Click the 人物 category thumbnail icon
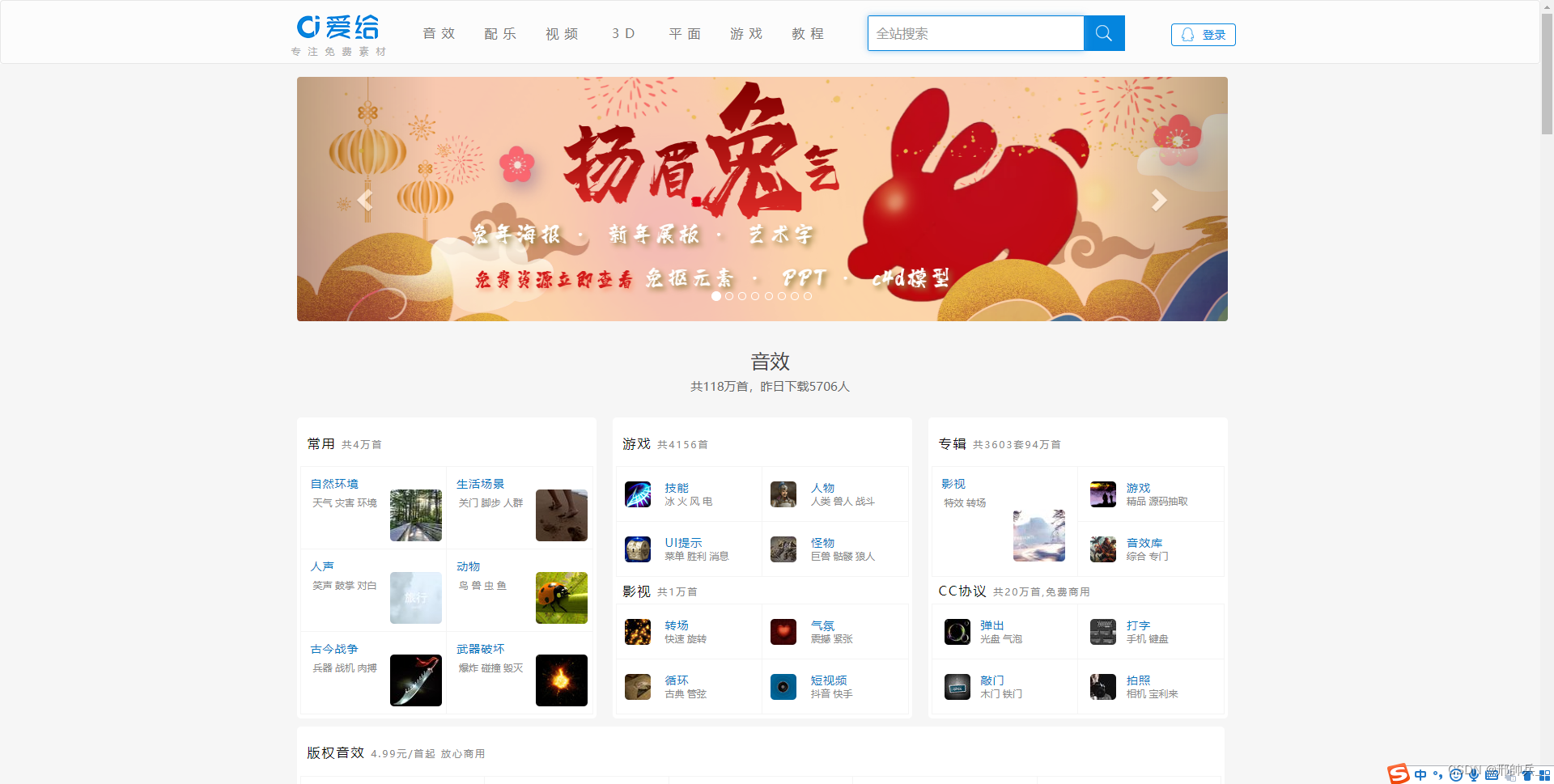Screen dimensions: 1554x784 pyautogui.click(x=783, y=494)
